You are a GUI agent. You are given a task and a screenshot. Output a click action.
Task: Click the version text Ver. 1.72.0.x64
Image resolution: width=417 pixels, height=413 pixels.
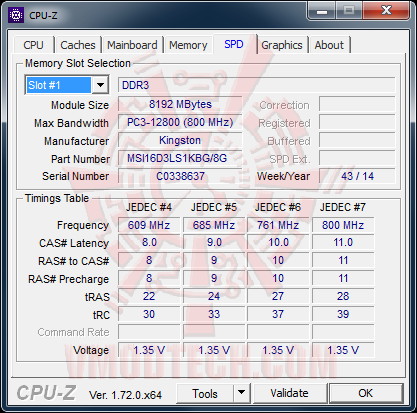(x=125, y=395)
